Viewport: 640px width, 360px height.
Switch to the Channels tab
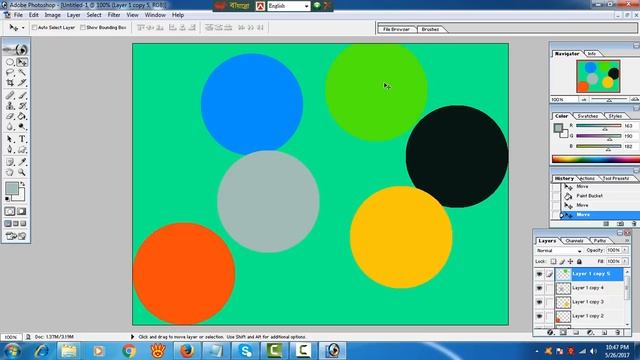click(x=574, y=241)
